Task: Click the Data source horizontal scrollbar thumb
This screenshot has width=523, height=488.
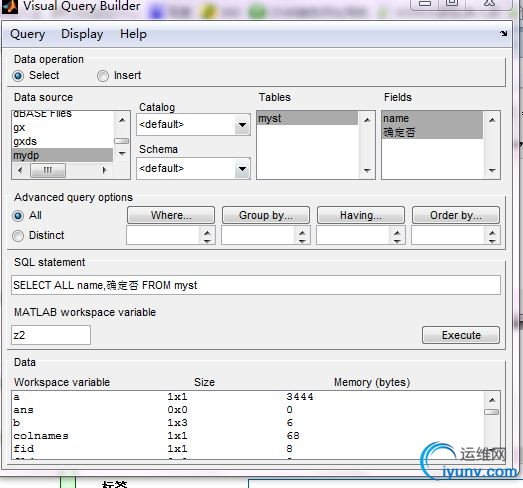Action: [48, 170]
